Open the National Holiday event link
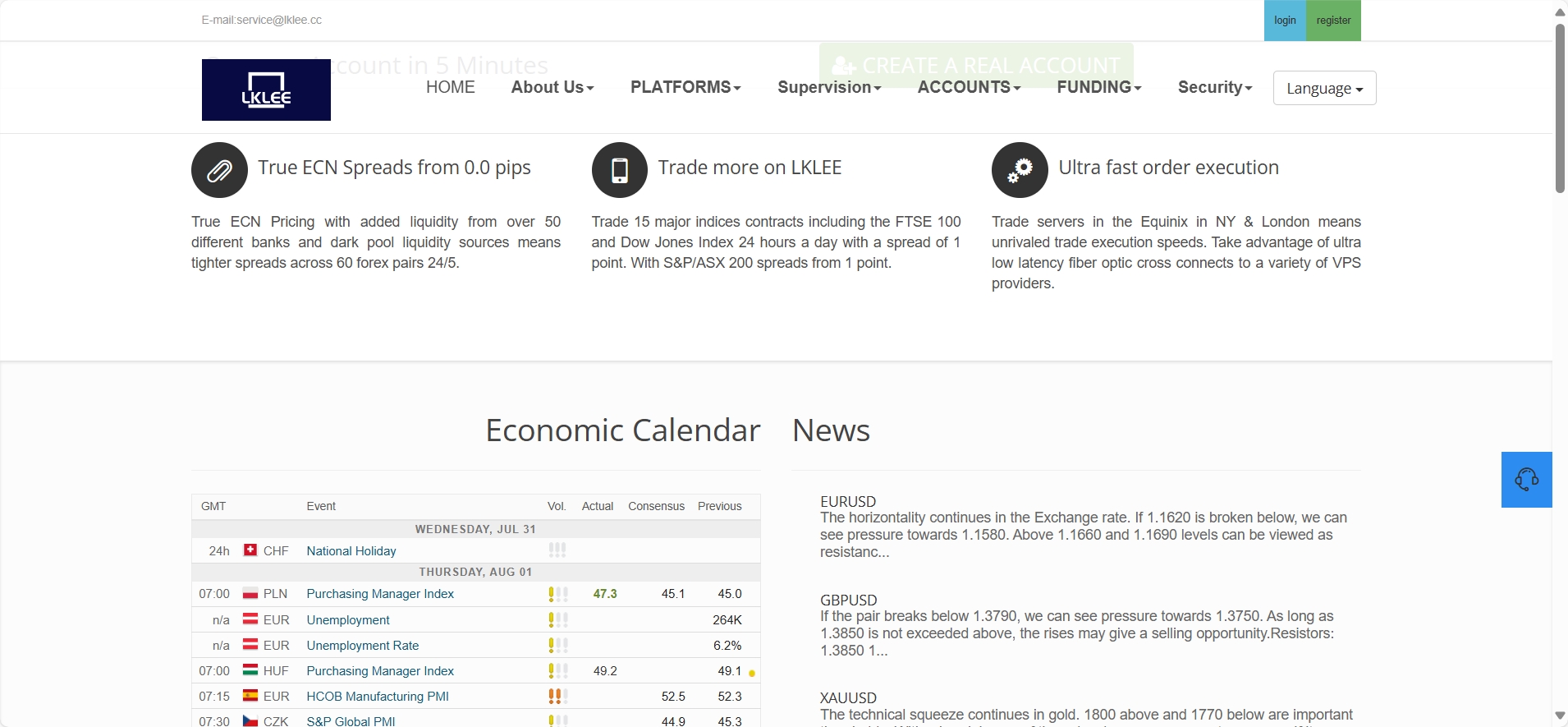Viewport: 1568px width, 727px height. tap(351, 551)
